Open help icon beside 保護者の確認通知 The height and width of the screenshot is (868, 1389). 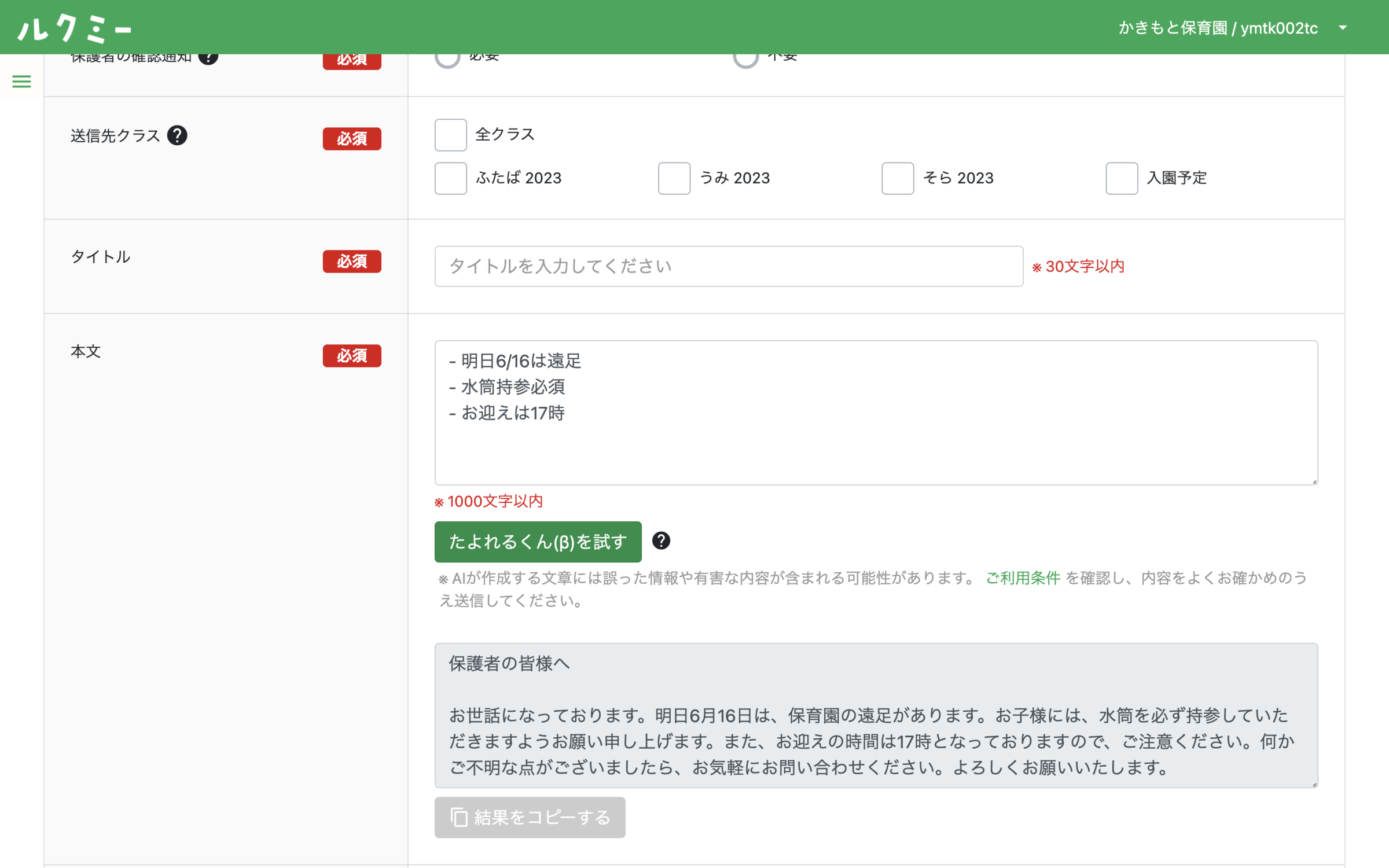pos(208,59)
